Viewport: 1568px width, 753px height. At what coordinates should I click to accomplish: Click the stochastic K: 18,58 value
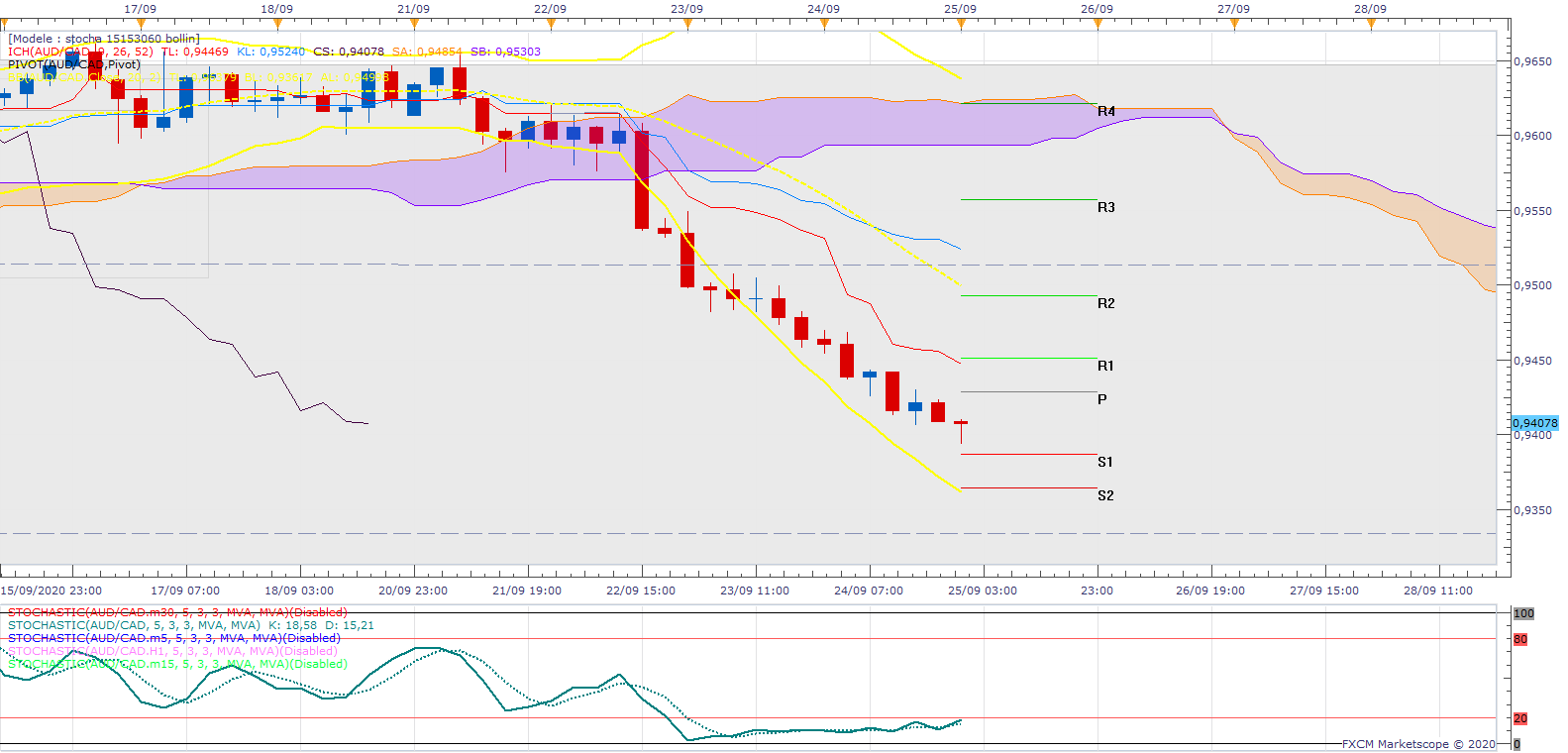[293, 625]
